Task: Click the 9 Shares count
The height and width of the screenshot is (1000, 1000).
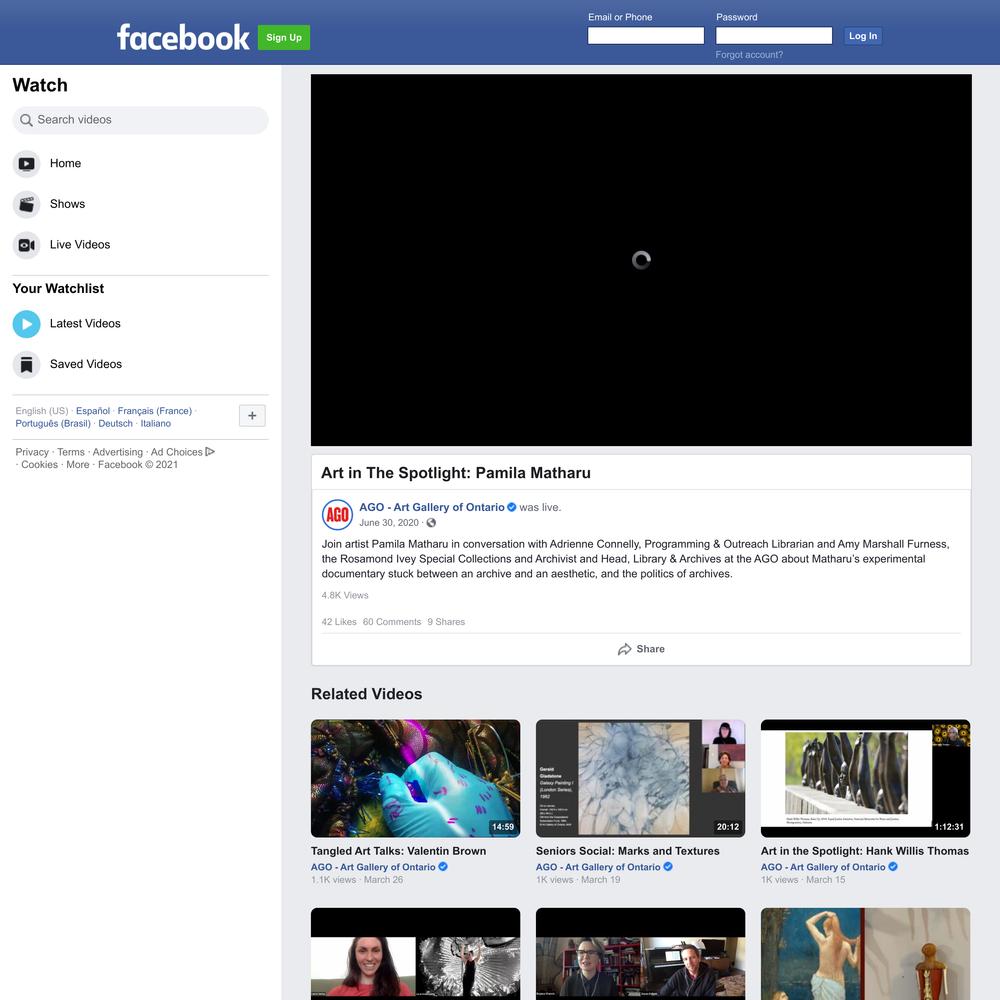Action: (x=446, y=622)
